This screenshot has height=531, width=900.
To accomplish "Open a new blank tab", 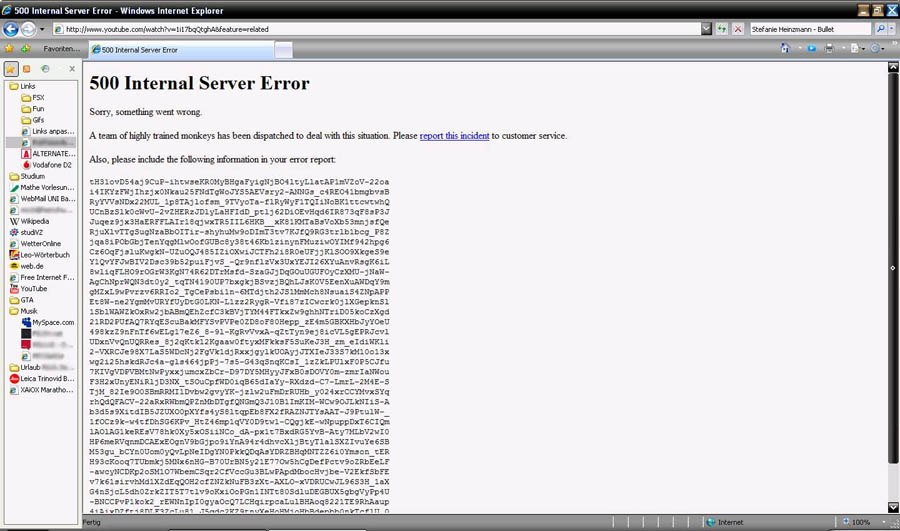I will (283, 50).
